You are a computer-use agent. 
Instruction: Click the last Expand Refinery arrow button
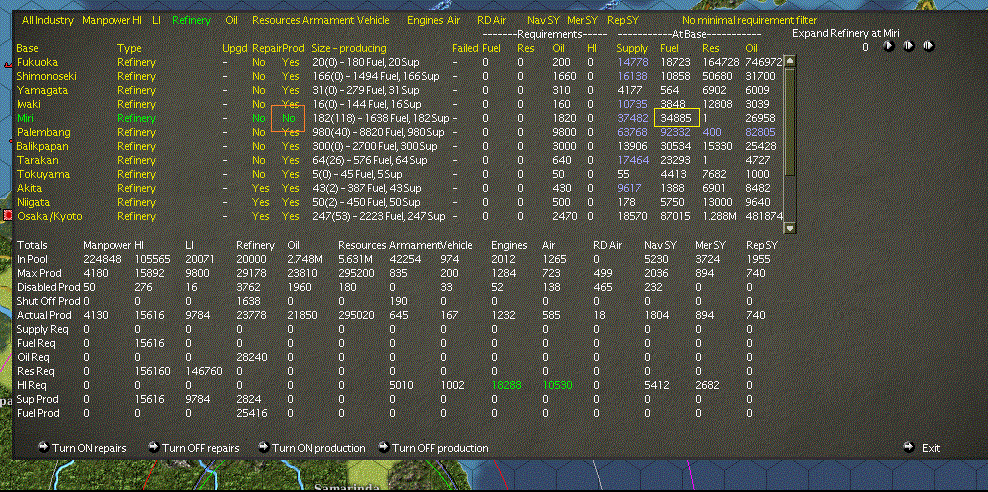[x=928, y=45]
